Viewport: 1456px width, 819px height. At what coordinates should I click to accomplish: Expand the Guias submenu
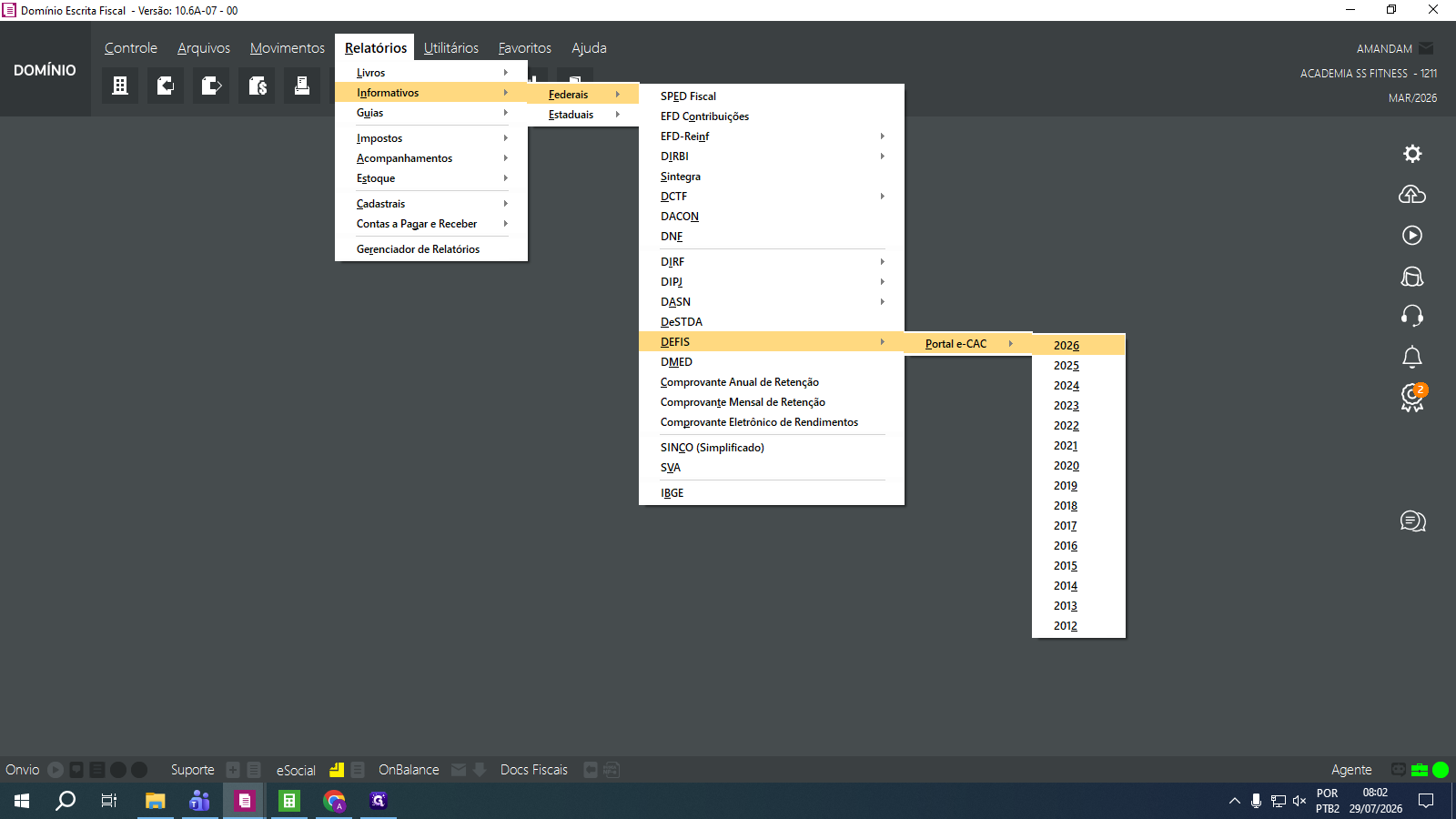coord(431,113)
